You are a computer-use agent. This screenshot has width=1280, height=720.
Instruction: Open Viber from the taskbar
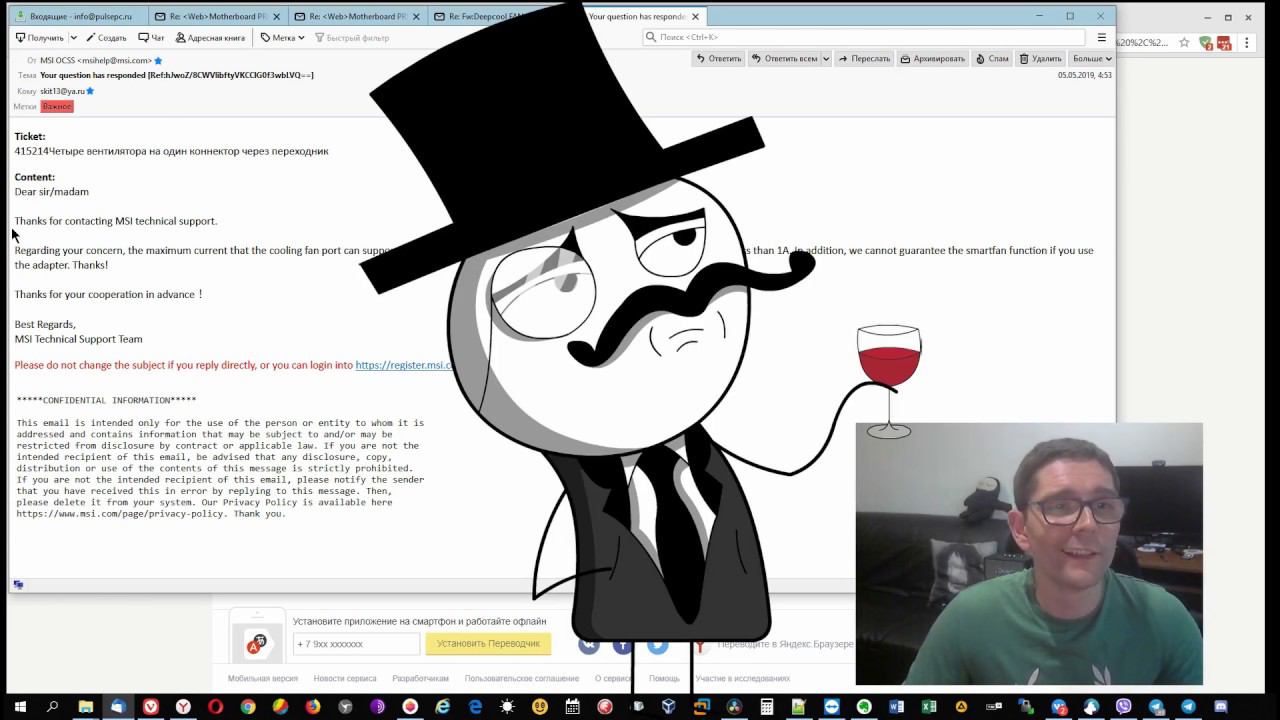pyautogui.click(x=1123, y=707)
